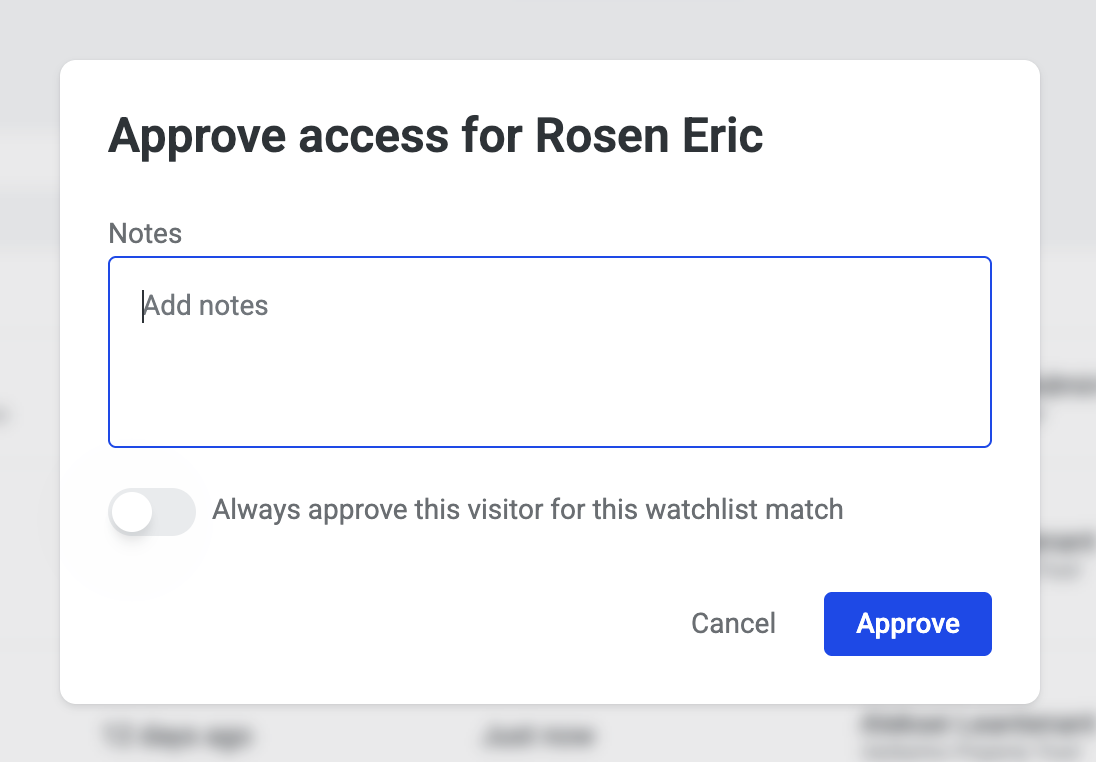Screen dimensions: 1096x762
Task: Select the Cancel text button
Action: [733, 624]
